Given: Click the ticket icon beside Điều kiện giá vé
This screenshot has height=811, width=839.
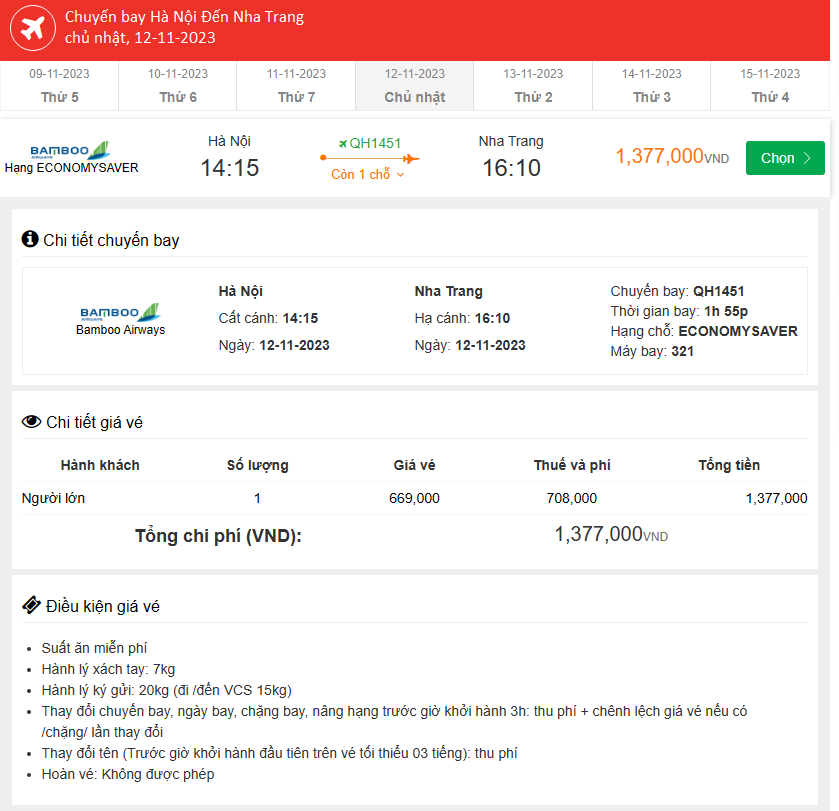Looking at the screenshot, I should (x=31, y=606).
